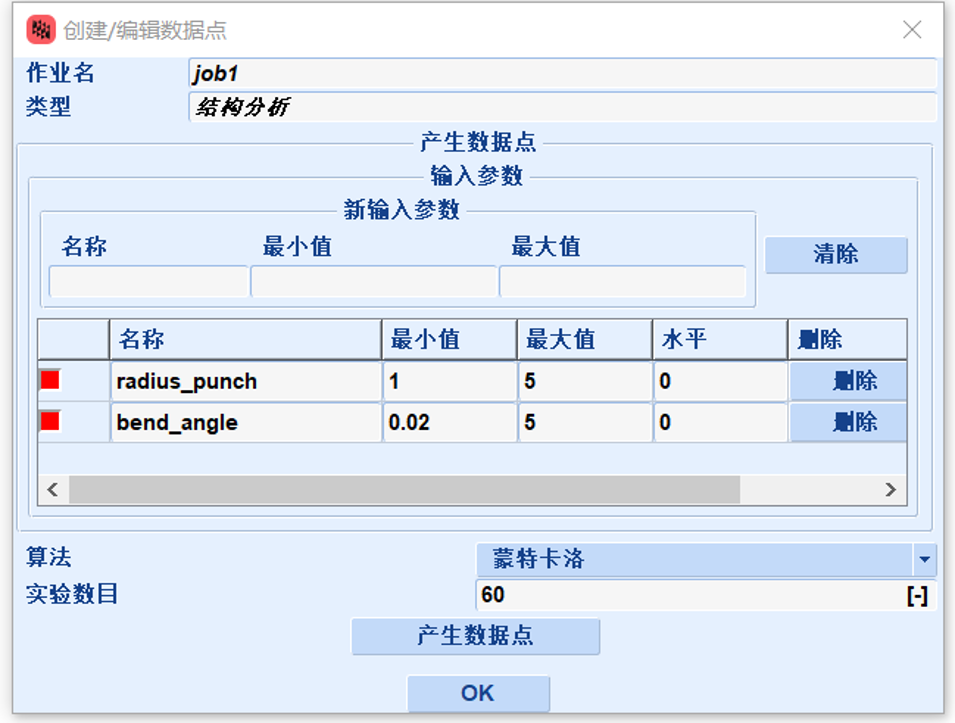Click the new parameter 最小值 input field
955x723 pixels.
(x=374, y=282)
